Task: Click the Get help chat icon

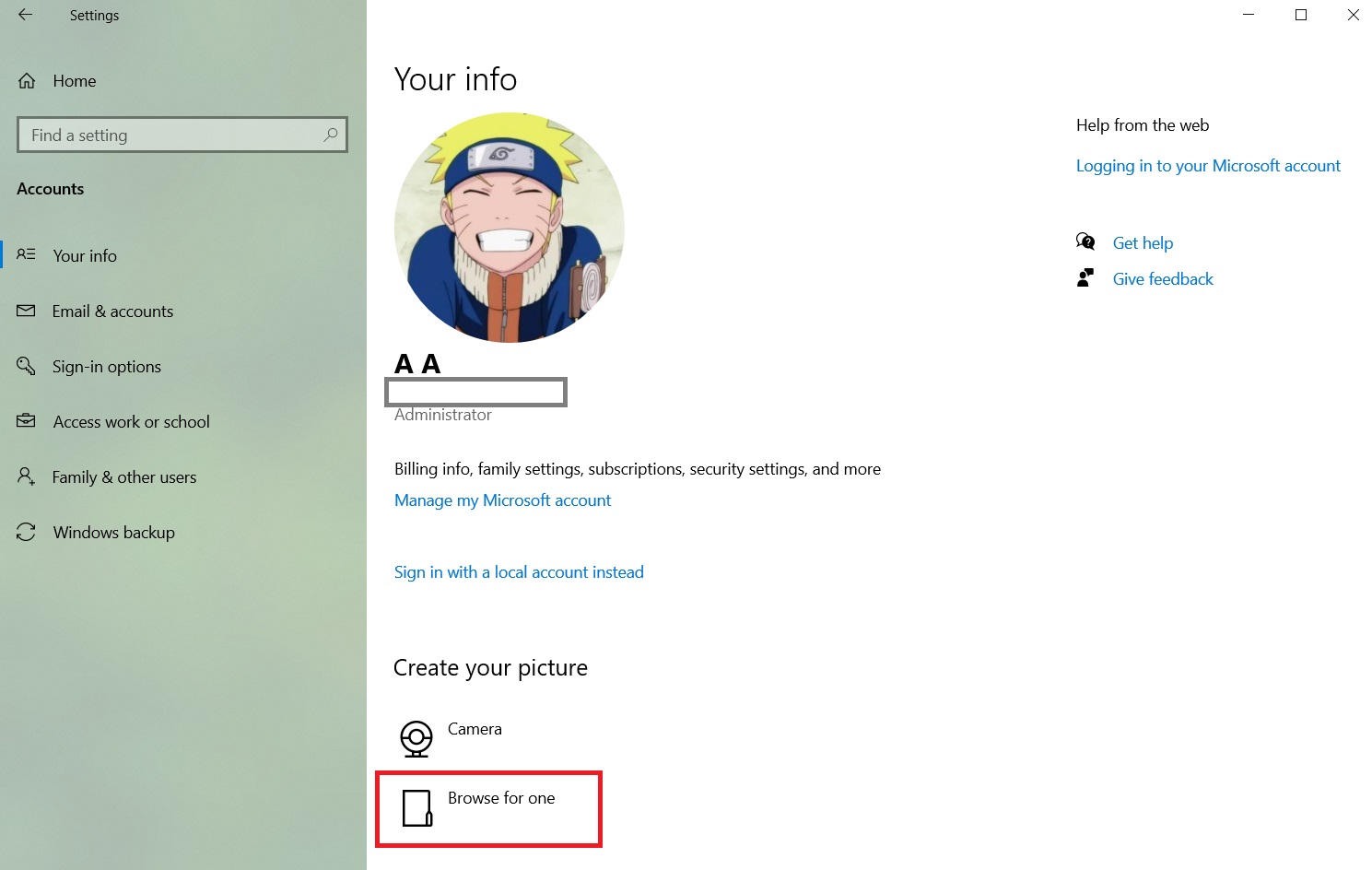Action: tap(1085, 242)
